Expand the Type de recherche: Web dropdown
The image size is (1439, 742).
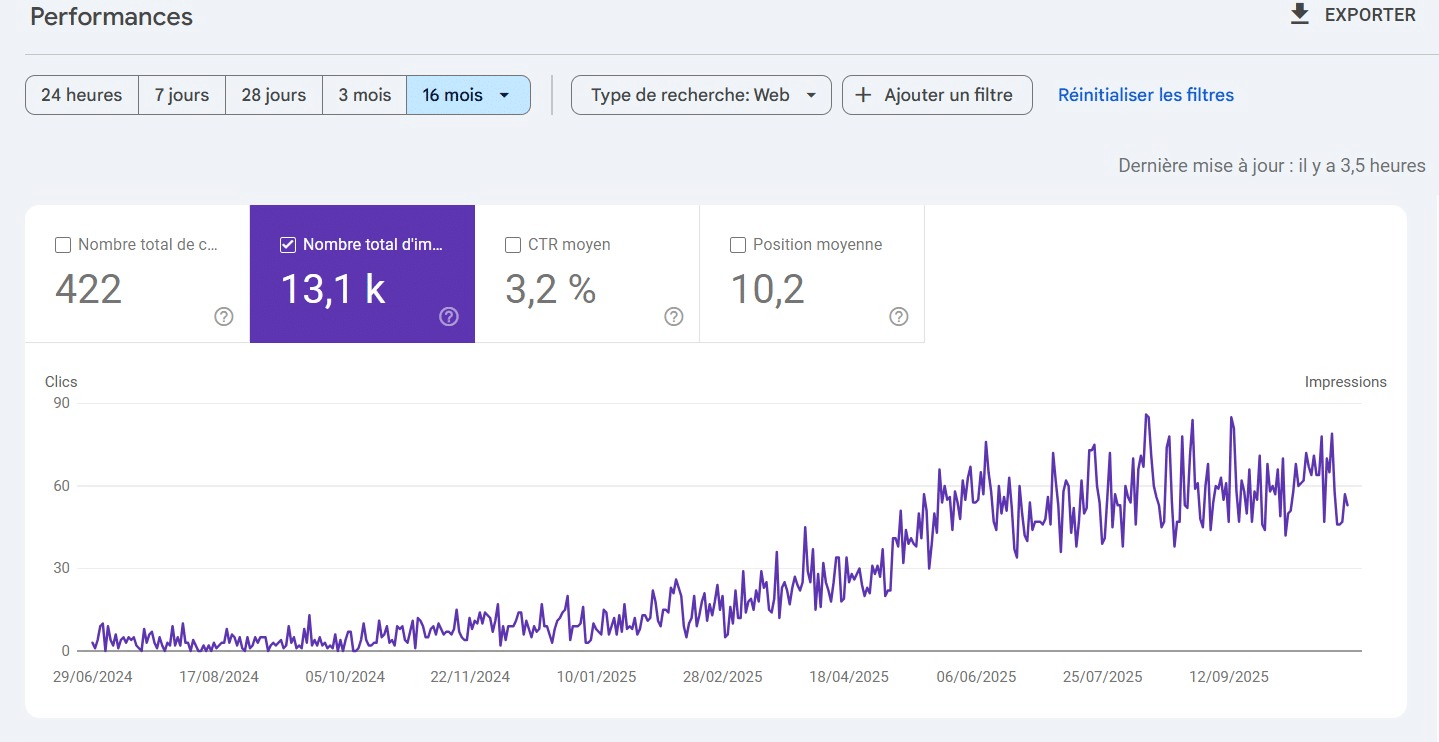pyautogui.click(x=701, y=95)
